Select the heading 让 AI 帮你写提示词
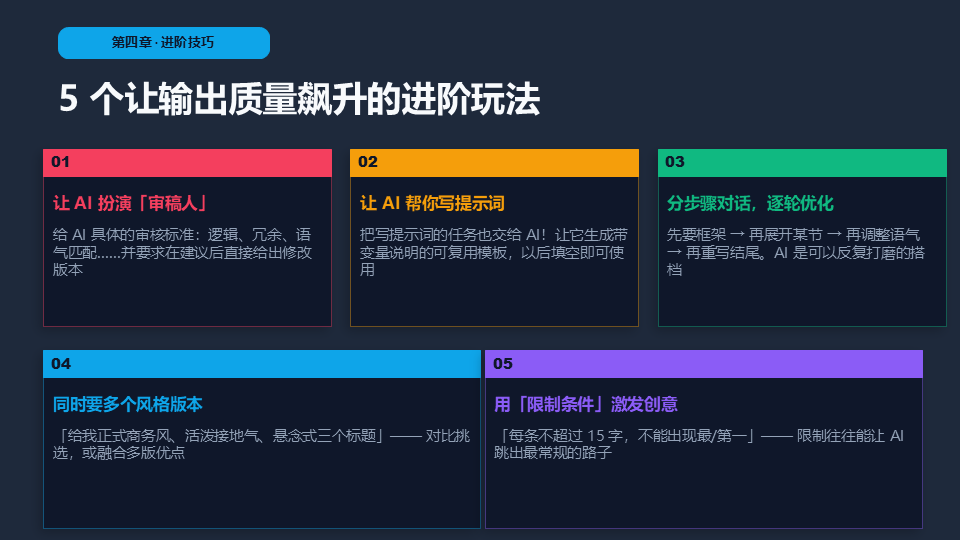Screen dimensions: 960x540 432,204
